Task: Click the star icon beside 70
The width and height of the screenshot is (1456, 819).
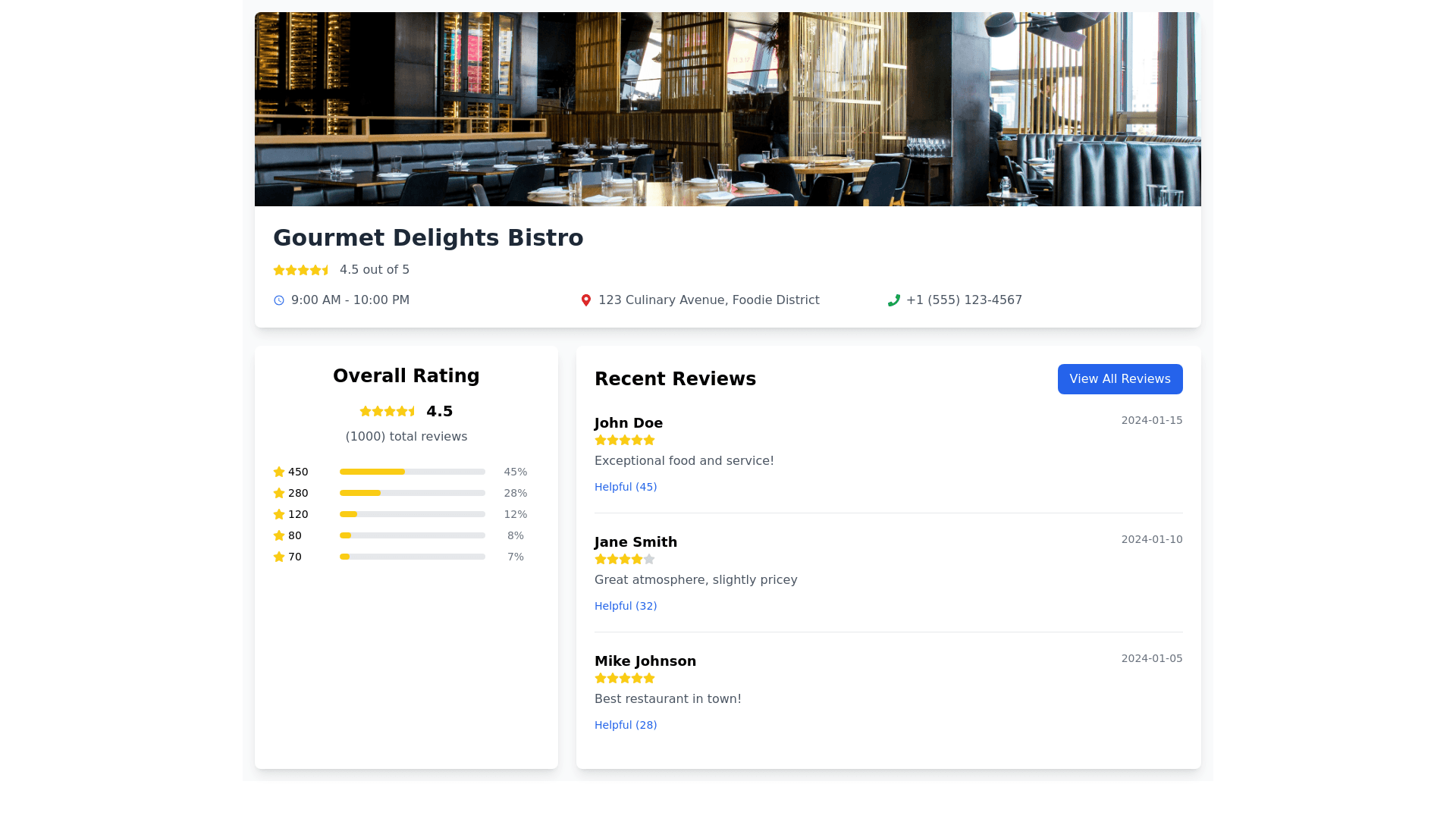Action: pos(279,557)
